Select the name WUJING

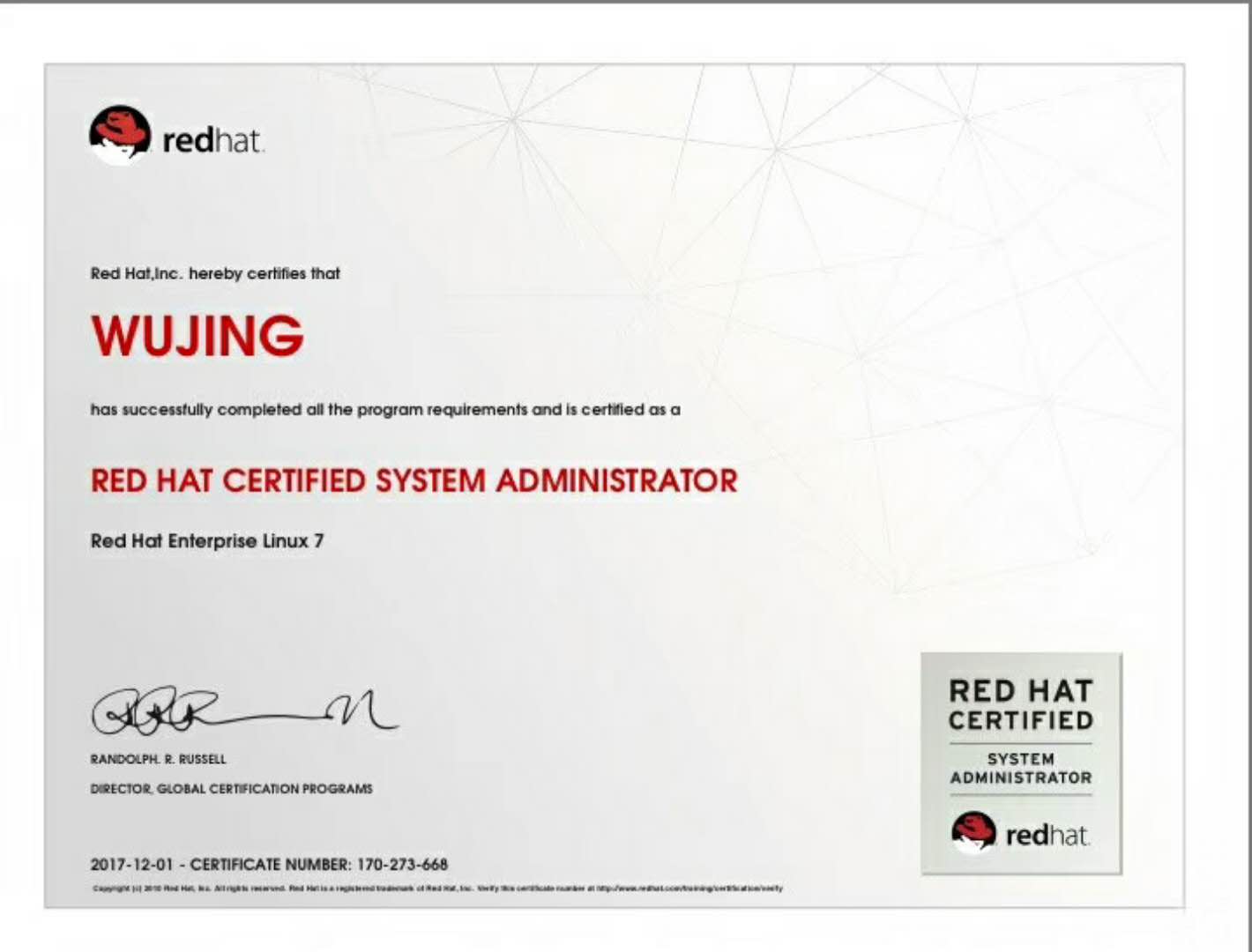coord(197,335)
